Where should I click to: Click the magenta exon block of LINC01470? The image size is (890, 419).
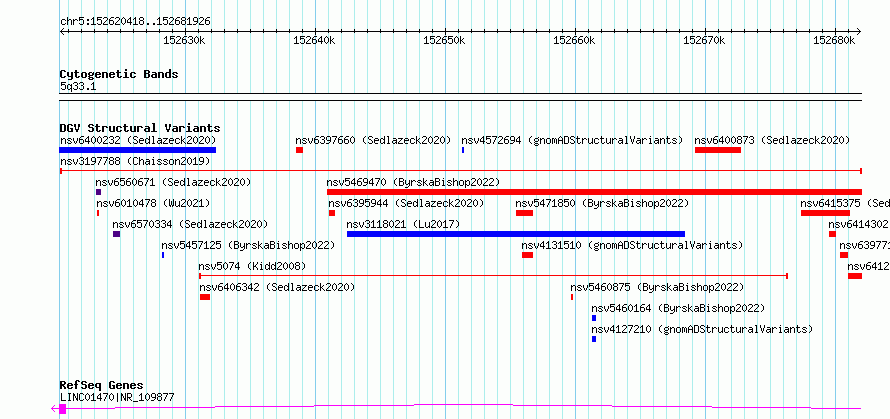click(x=63, y=409)
